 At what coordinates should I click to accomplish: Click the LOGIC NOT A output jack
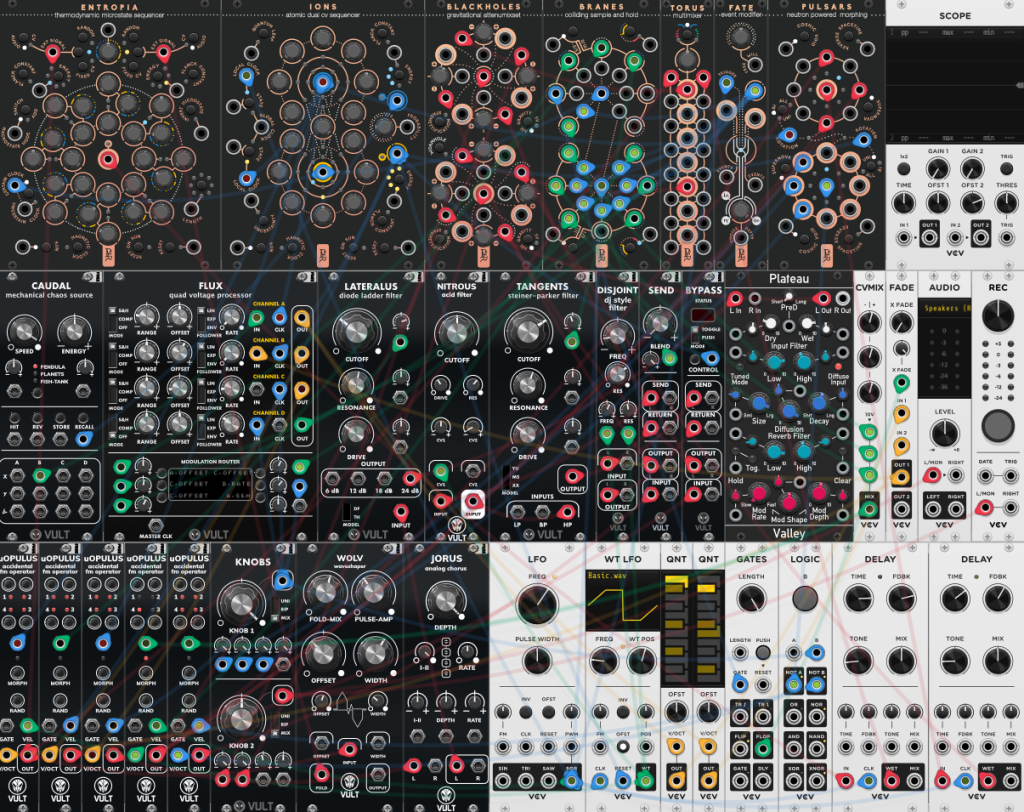(x=793, y=685)
